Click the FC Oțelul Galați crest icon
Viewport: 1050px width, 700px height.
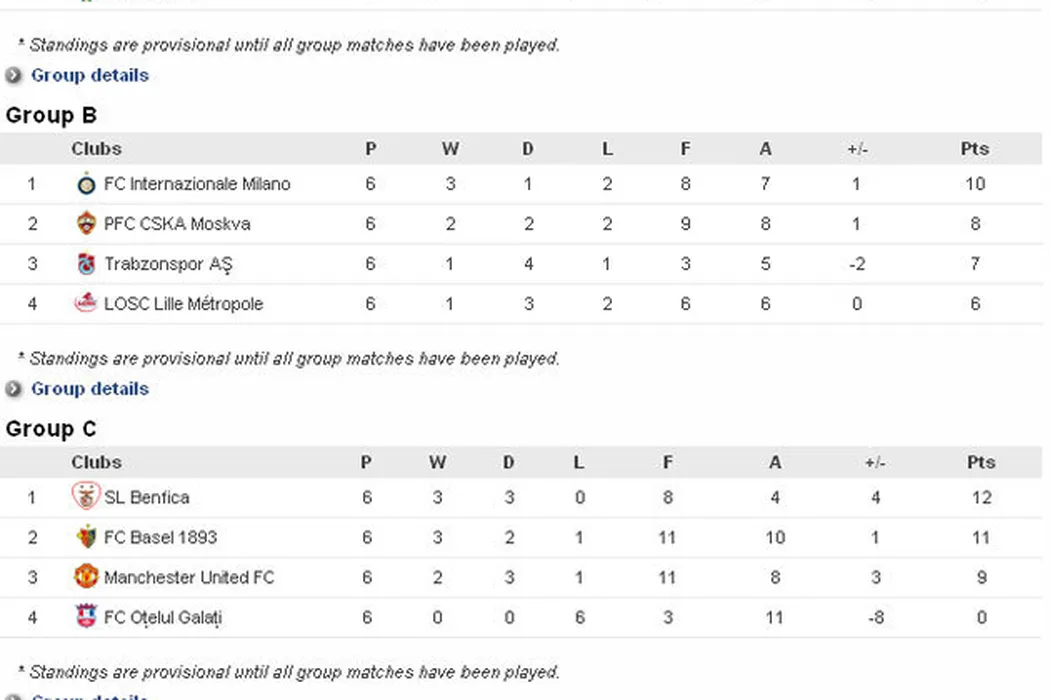87,617
